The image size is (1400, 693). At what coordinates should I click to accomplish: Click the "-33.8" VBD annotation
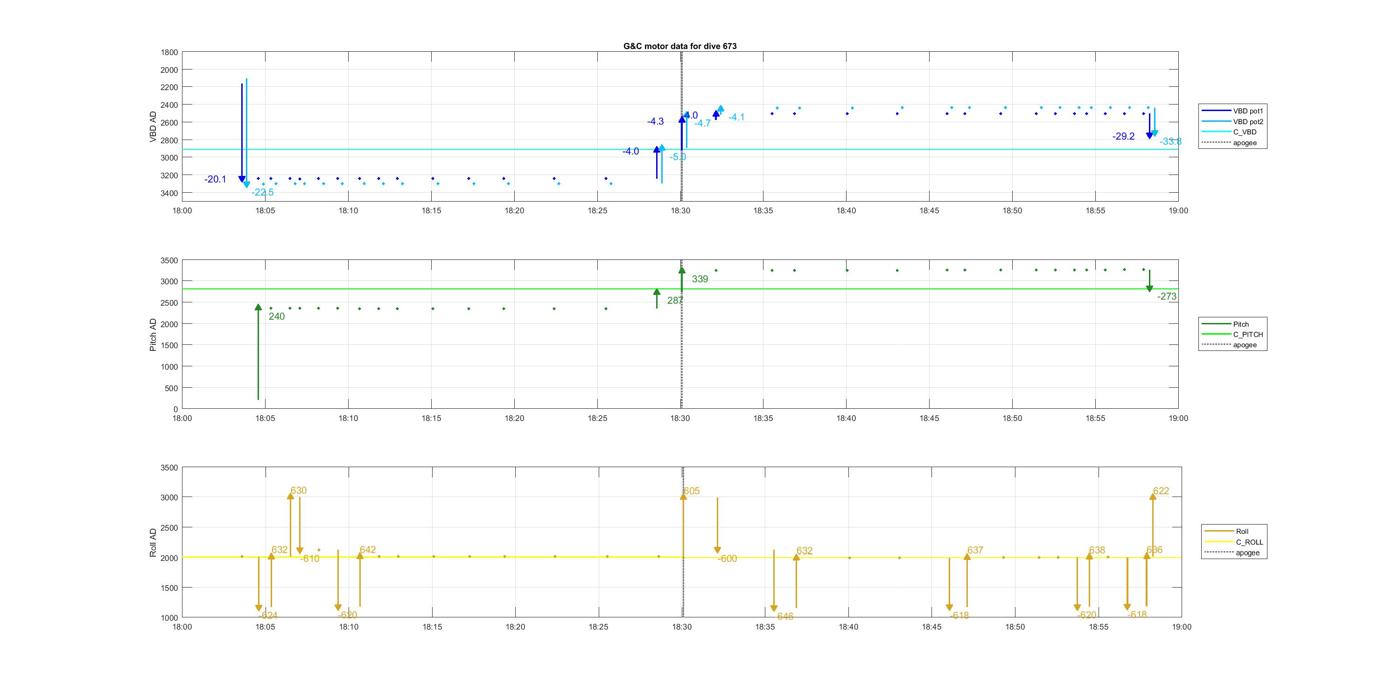[x=1171, y=142]
